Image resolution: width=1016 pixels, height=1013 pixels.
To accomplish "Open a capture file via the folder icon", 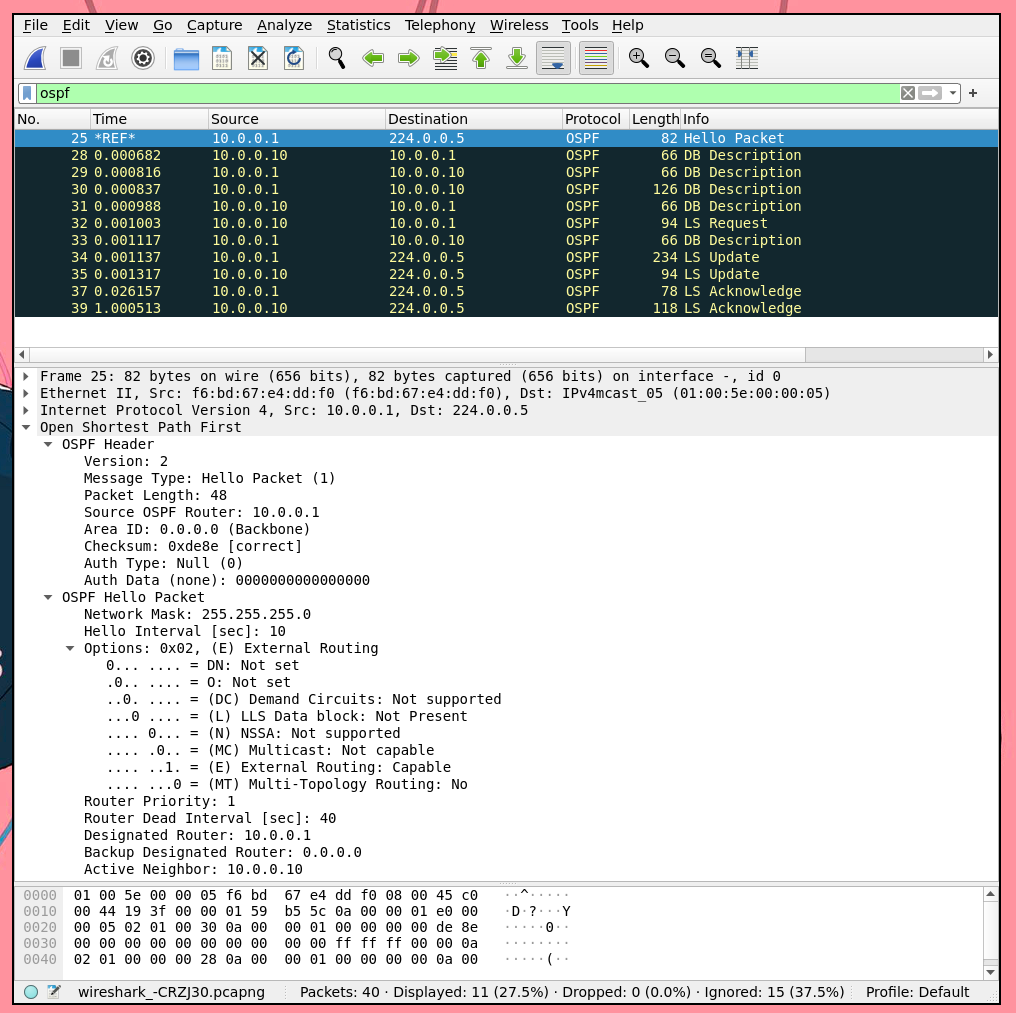I will coord(186,59).
